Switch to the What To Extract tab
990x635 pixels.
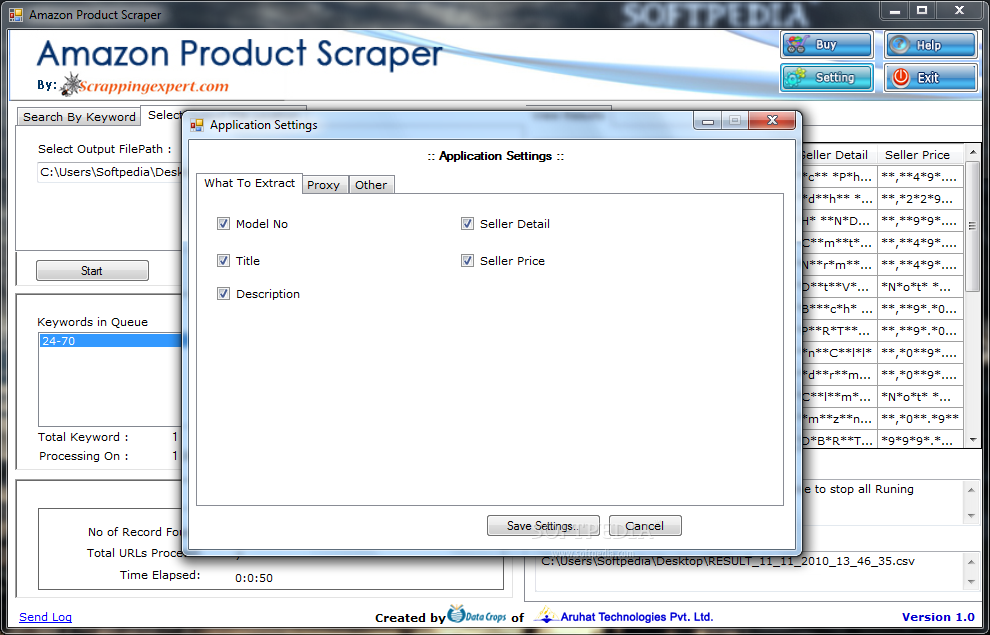click(249, 183)
